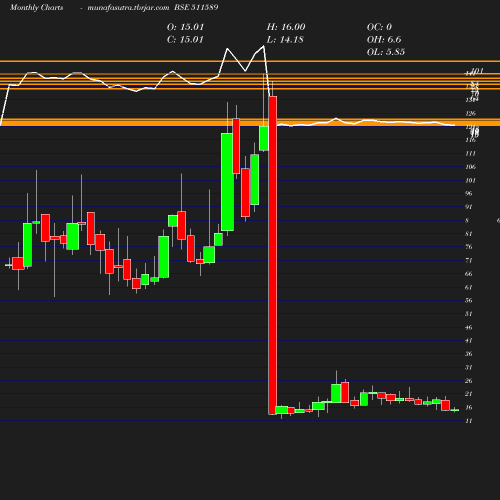Click the 'BSE 511589' ticker label
Viewport: 500px width, 500px height.
point(196,7)
